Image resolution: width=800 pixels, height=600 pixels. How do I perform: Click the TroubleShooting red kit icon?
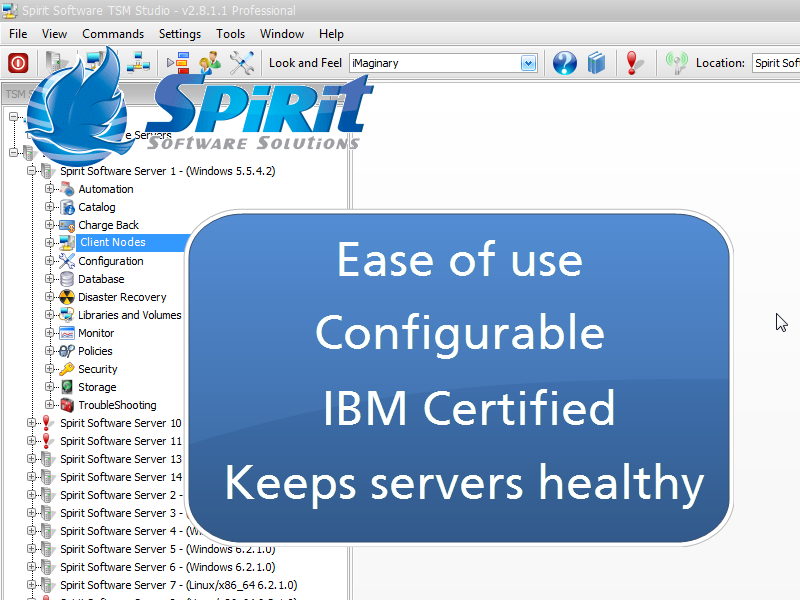67,405
